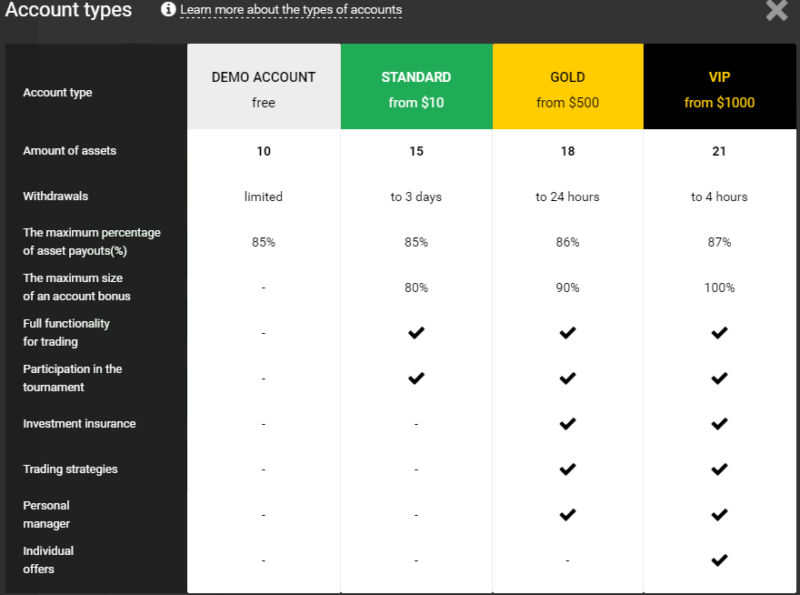The width and height of the screenshot is (800, 595).
Task: Click 'The maximum size of an account bonus' label
Action: [77, 287]
